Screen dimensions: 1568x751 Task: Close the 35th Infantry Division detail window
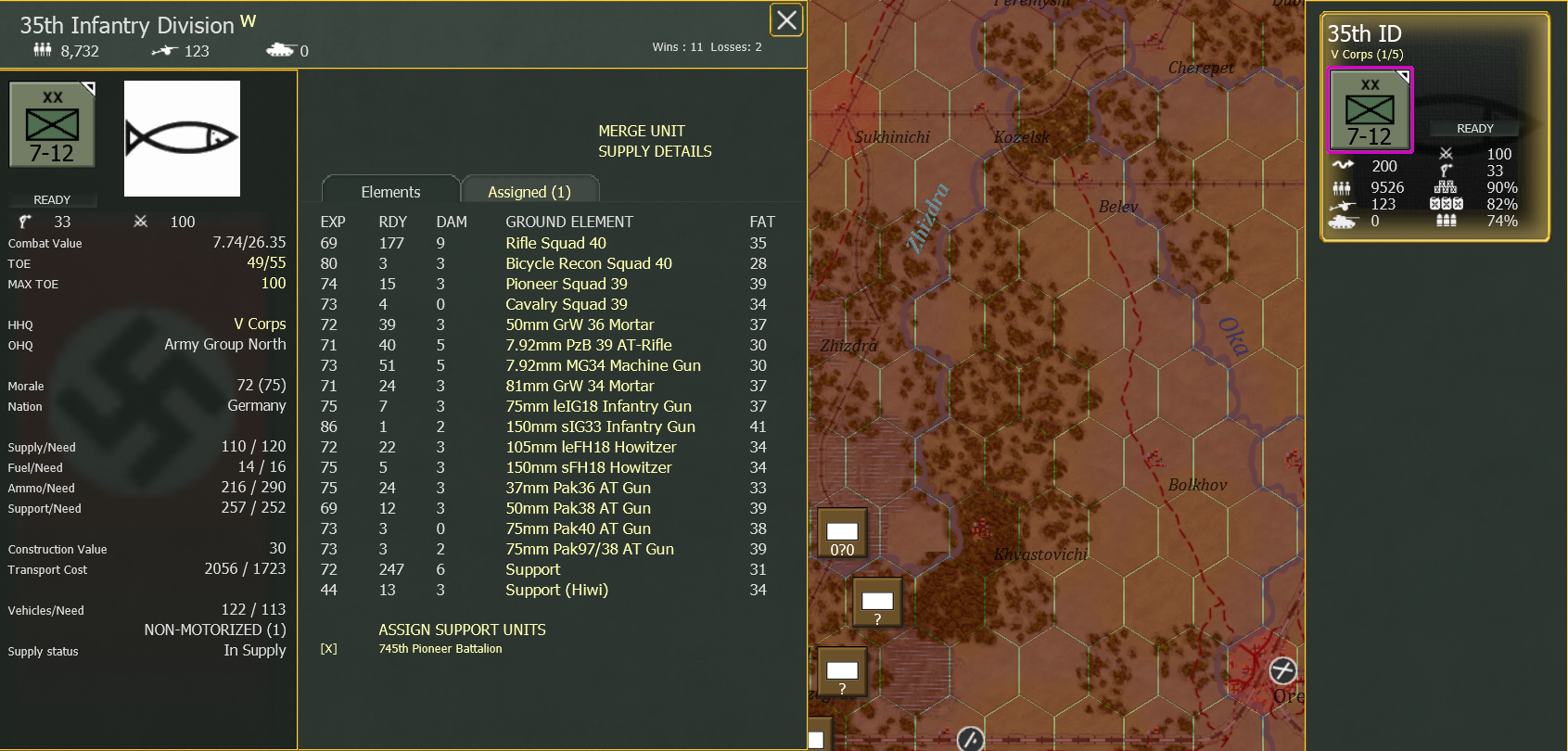pyautogui.click(x=786, y=19)
